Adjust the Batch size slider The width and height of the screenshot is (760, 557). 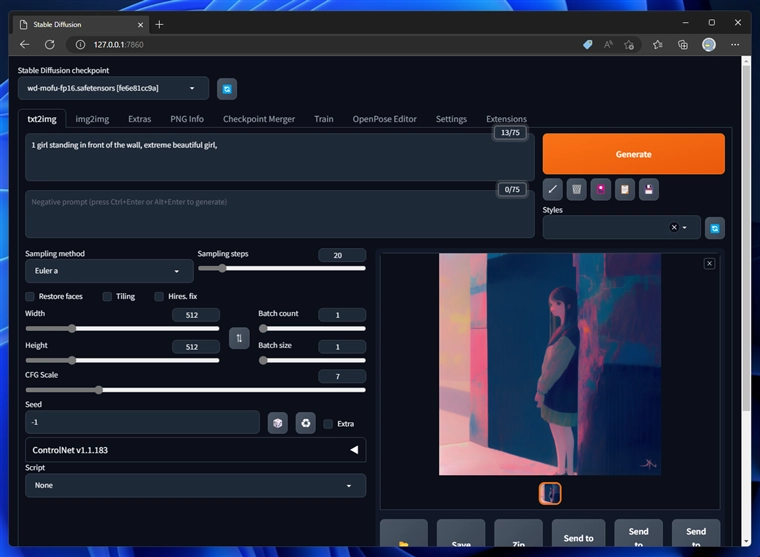[312, 360]
